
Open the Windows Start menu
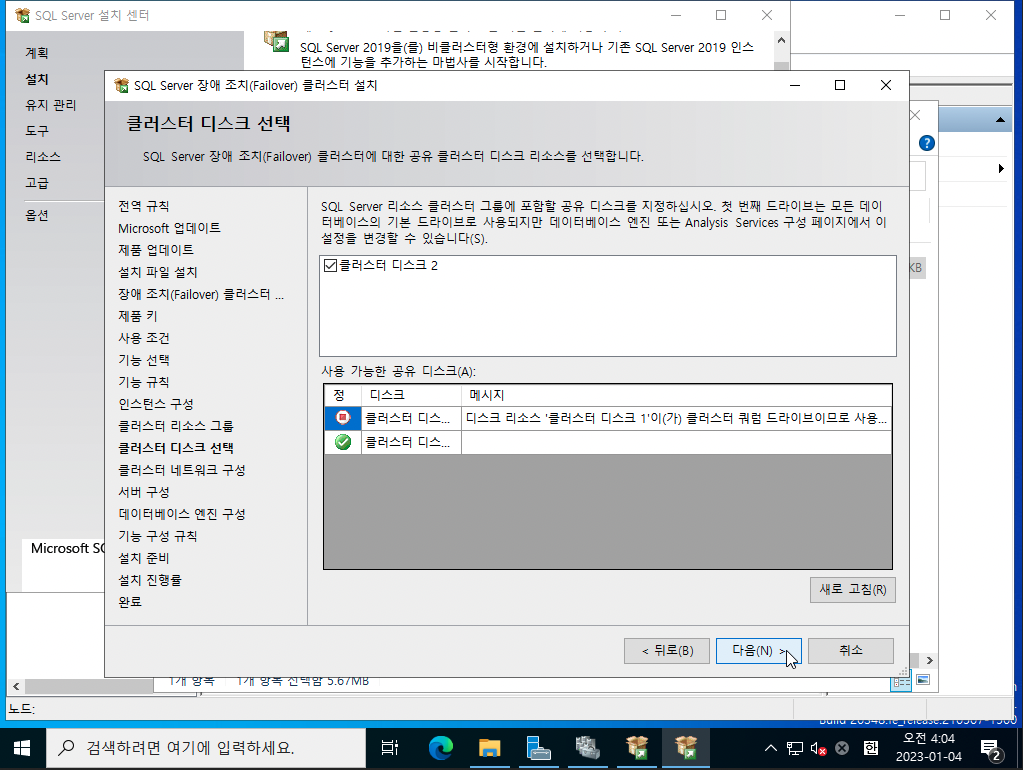click(22, 748)
